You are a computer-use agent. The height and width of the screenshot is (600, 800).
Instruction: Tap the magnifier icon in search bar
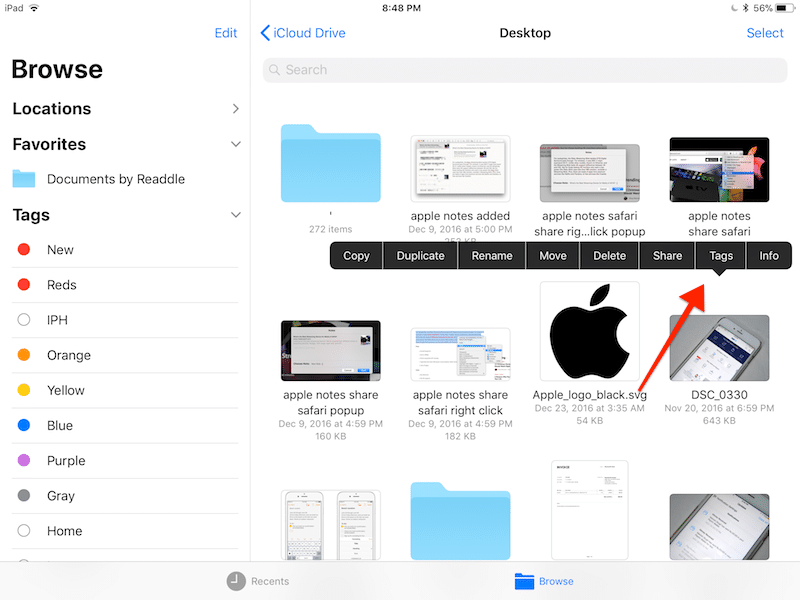pyautogui.click(x=275, y=70)
